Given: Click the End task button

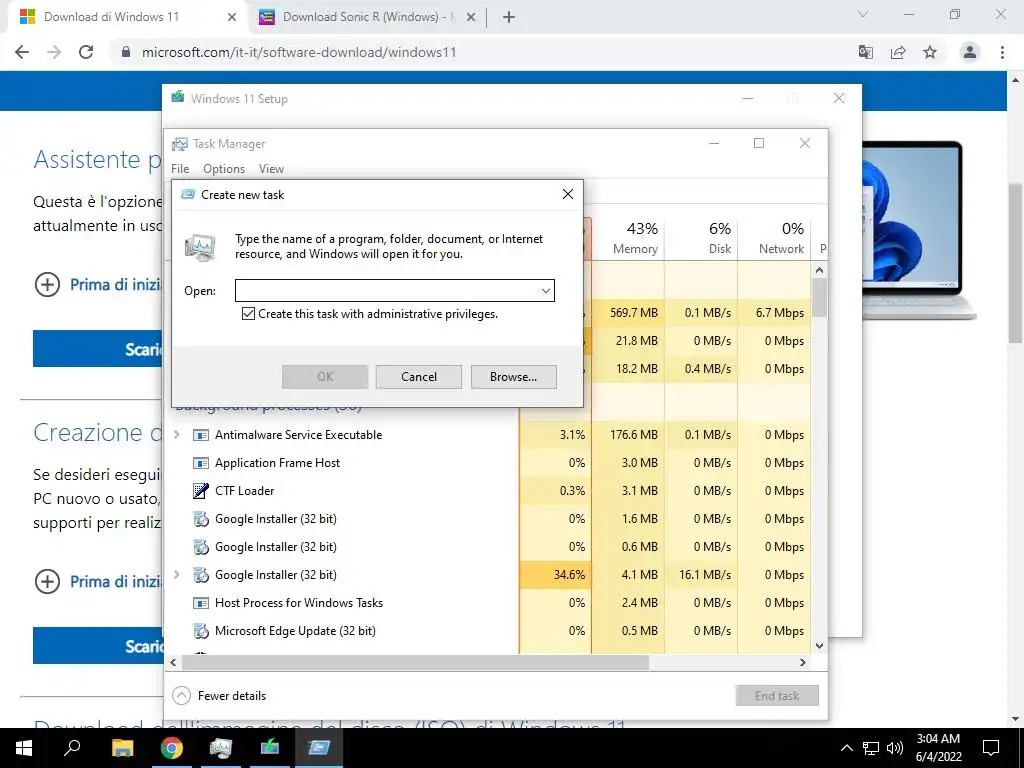Looking at the screenshot, I should click(776, 696).
